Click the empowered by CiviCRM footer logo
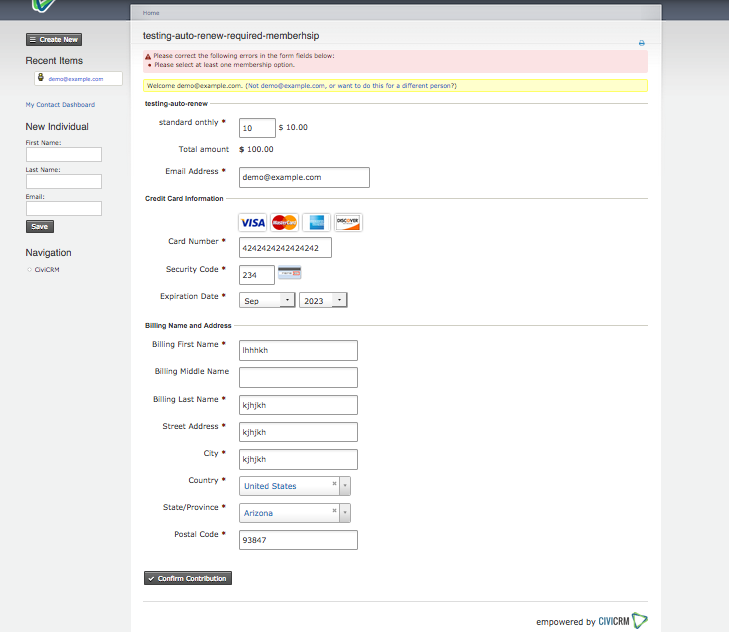729x632 pixels. click(592, 621)
